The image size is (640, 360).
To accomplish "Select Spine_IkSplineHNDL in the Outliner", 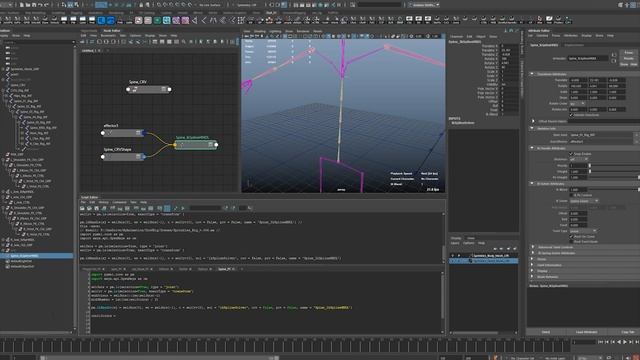I will coord(24,256).
